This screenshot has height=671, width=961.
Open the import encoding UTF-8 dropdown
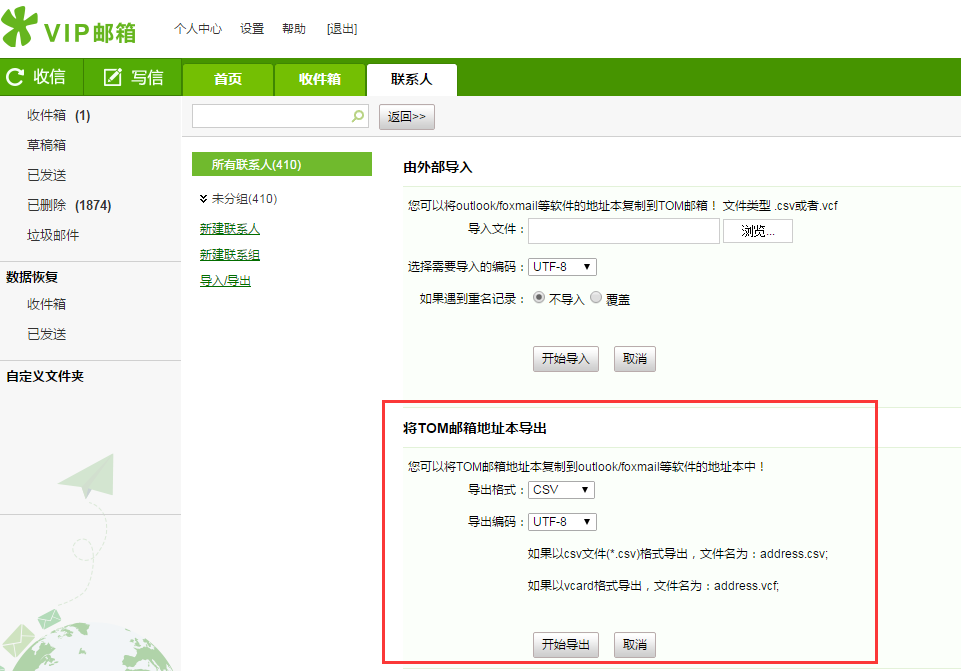coord(562,267)
